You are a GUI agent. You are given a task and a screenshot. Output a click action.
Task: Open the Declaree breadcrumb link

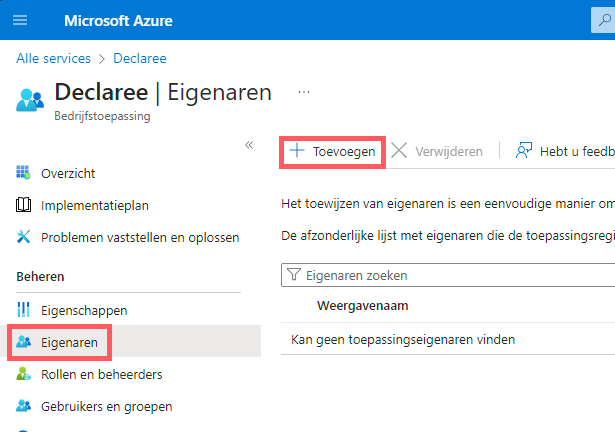(140, 59)
